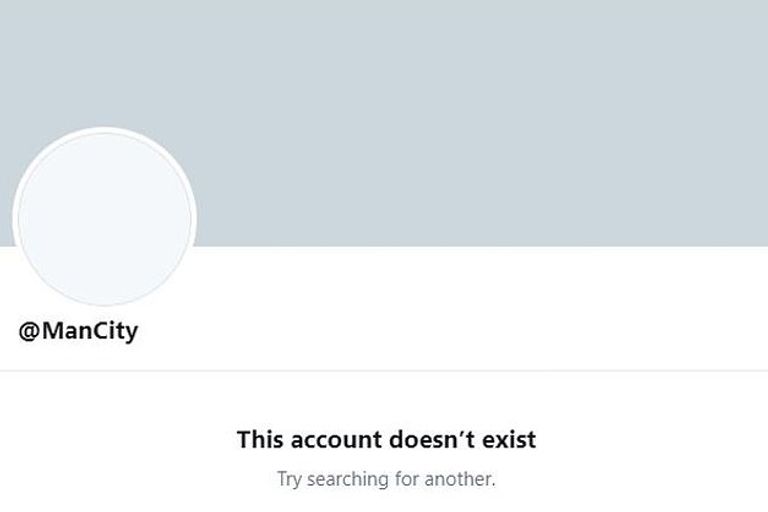The width and height of the screenshot is (768, 512).
Task: Click the "This account doesn't exist" heading
Action: click(x=386, y=439)
